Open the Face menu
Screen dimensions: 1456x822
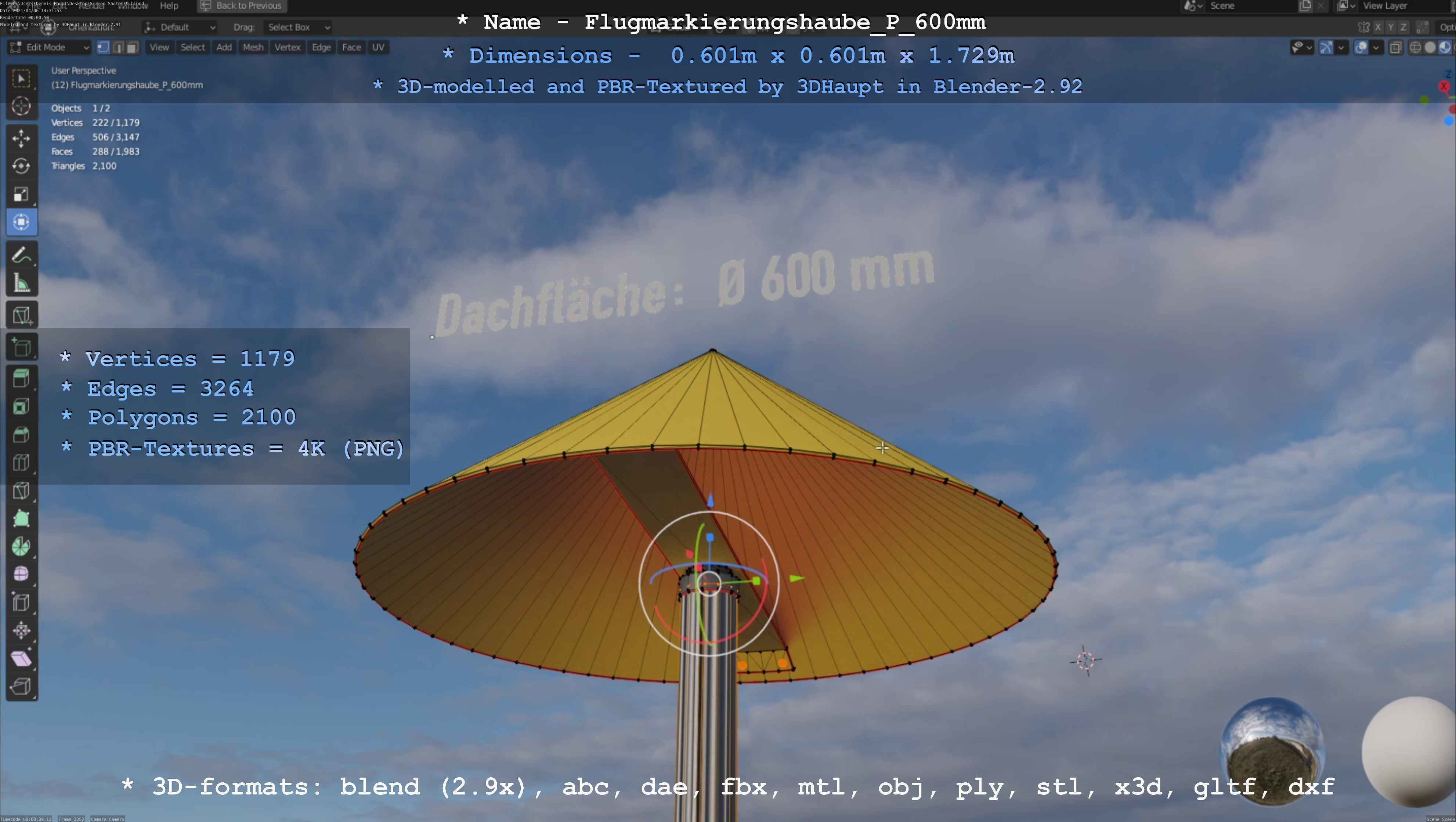351,47
